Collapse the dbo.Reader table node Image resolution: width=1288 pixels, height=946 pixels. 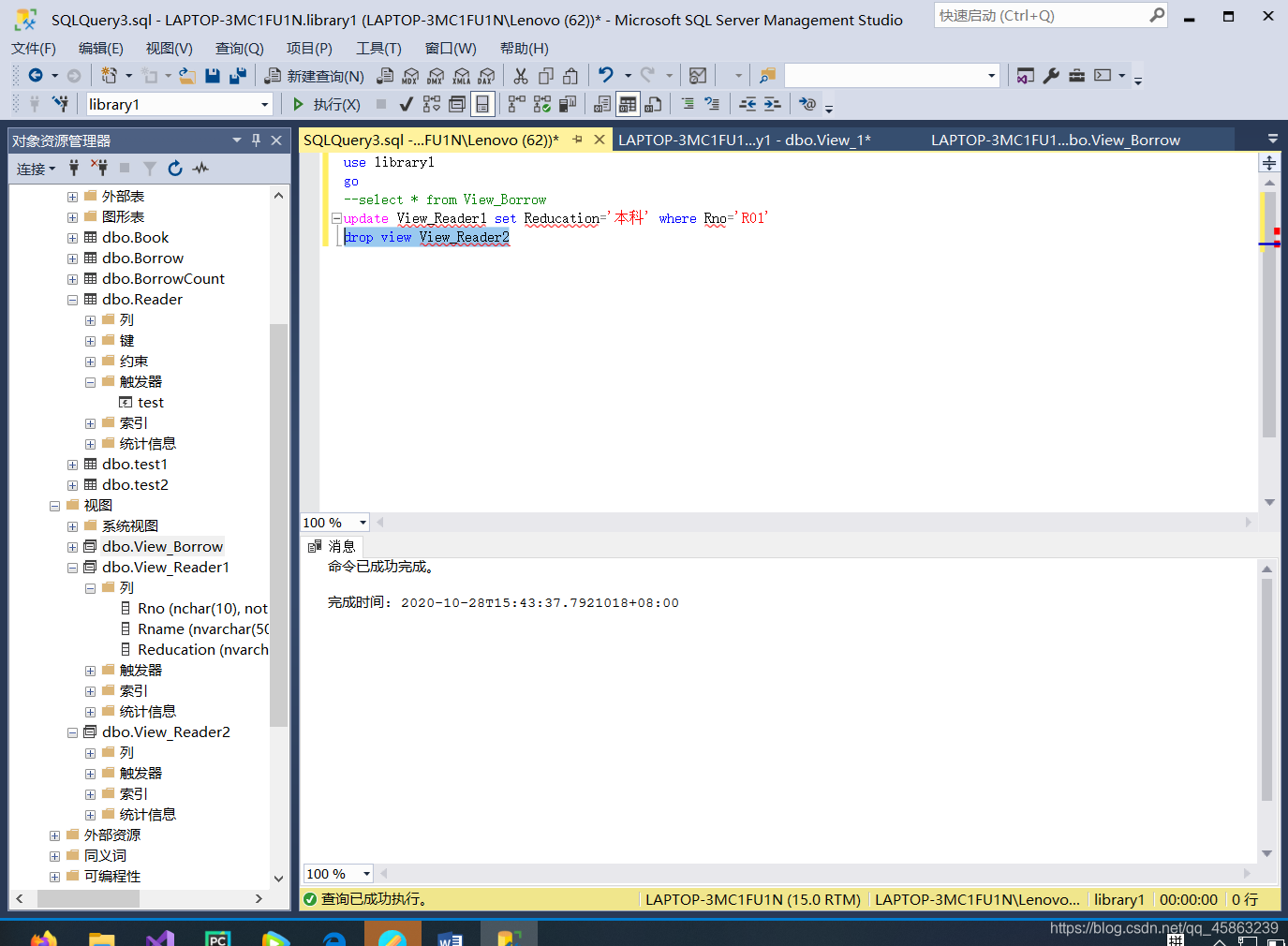73,300
